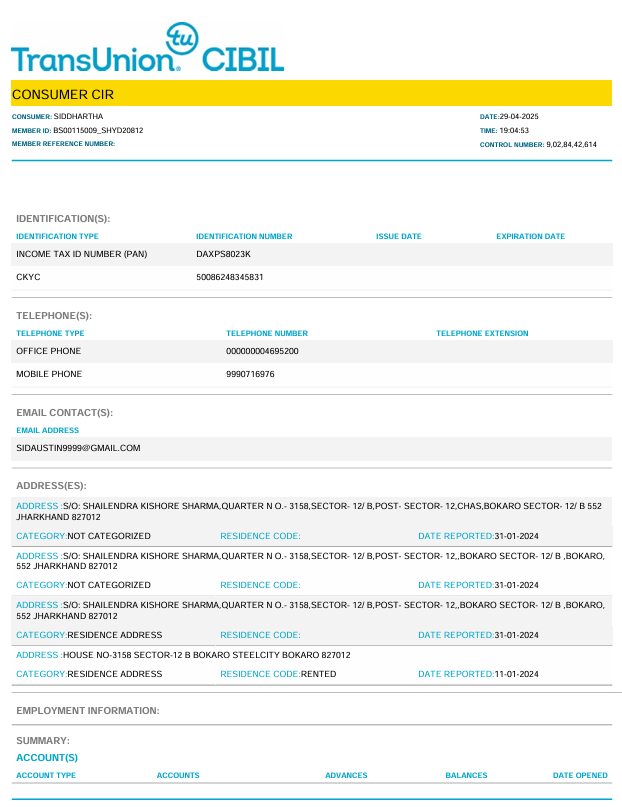Select the OFFICE PHONE row label
The image size is (622, 807).
[48, 351]
